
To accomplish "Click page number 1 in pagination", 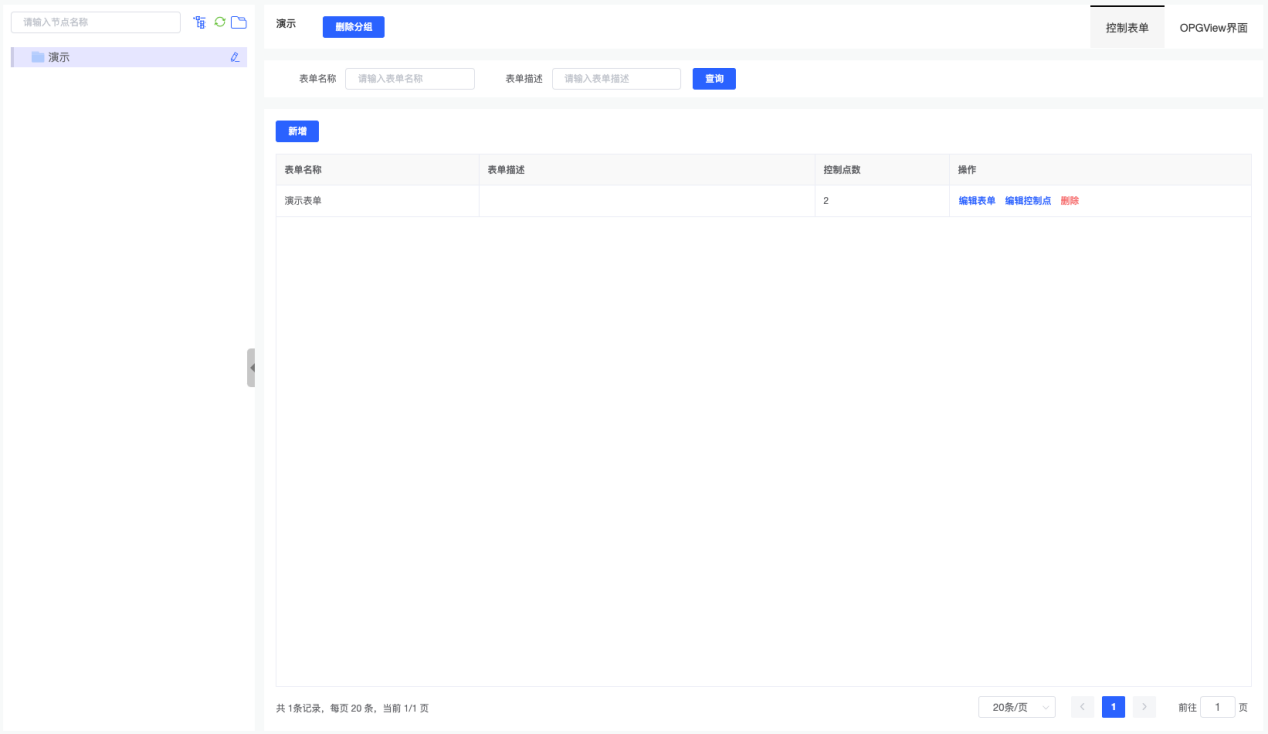I will 1113,707.
